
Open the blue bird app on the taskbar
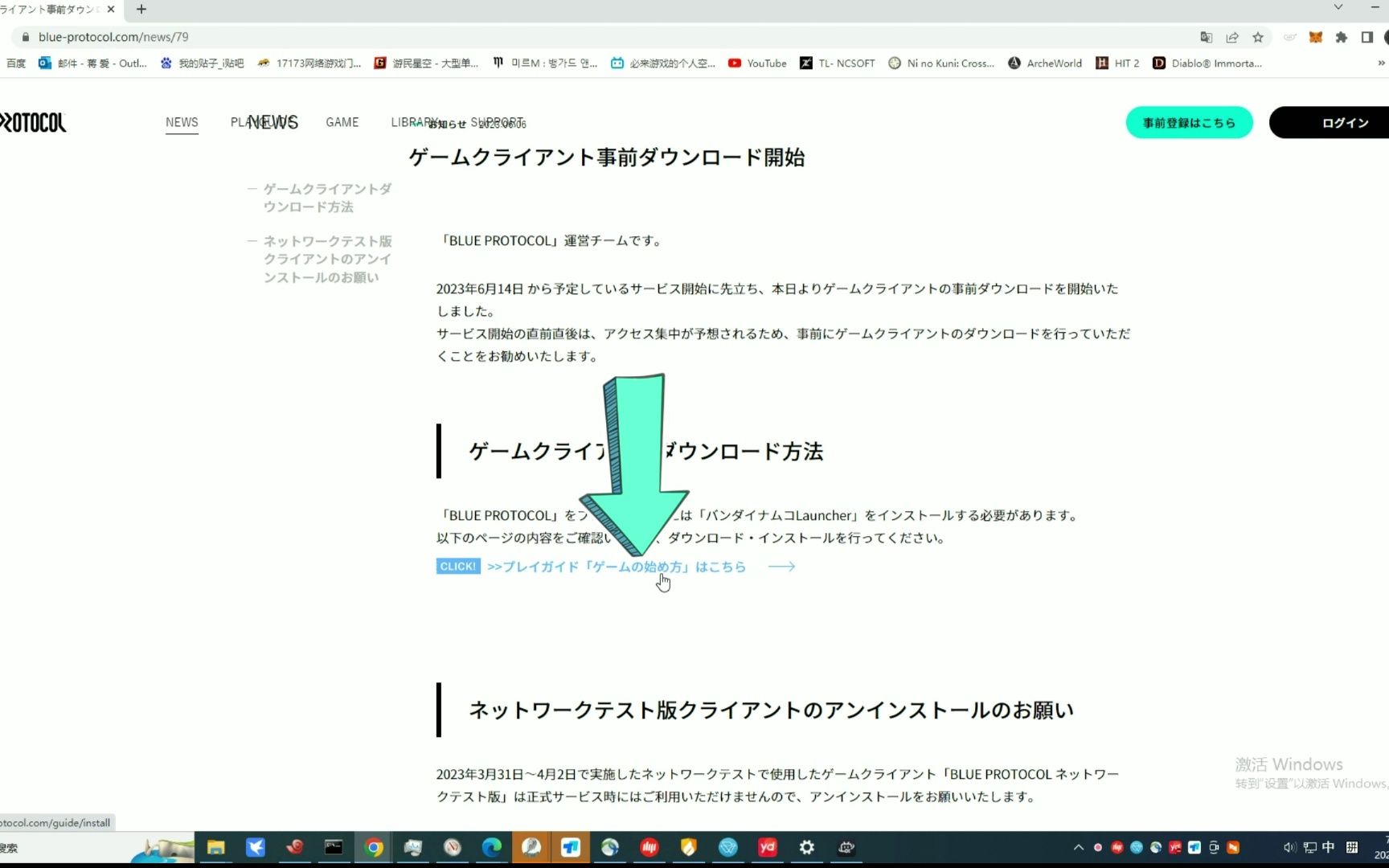pos(256,847)
